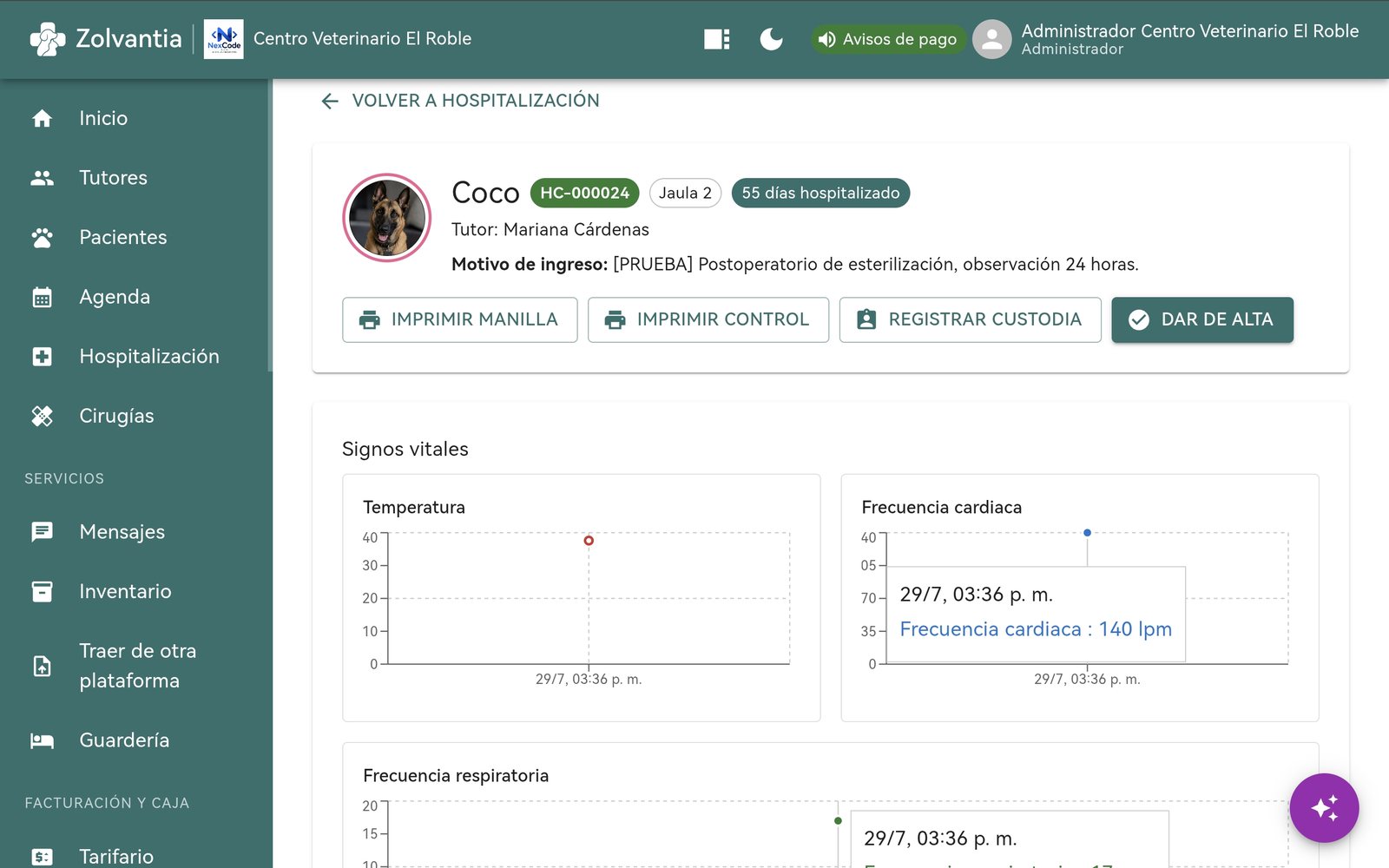This screenshot has width=1389, height=868.
Task: Click Coco's patient photo
Action: click(x=386, y=218)
